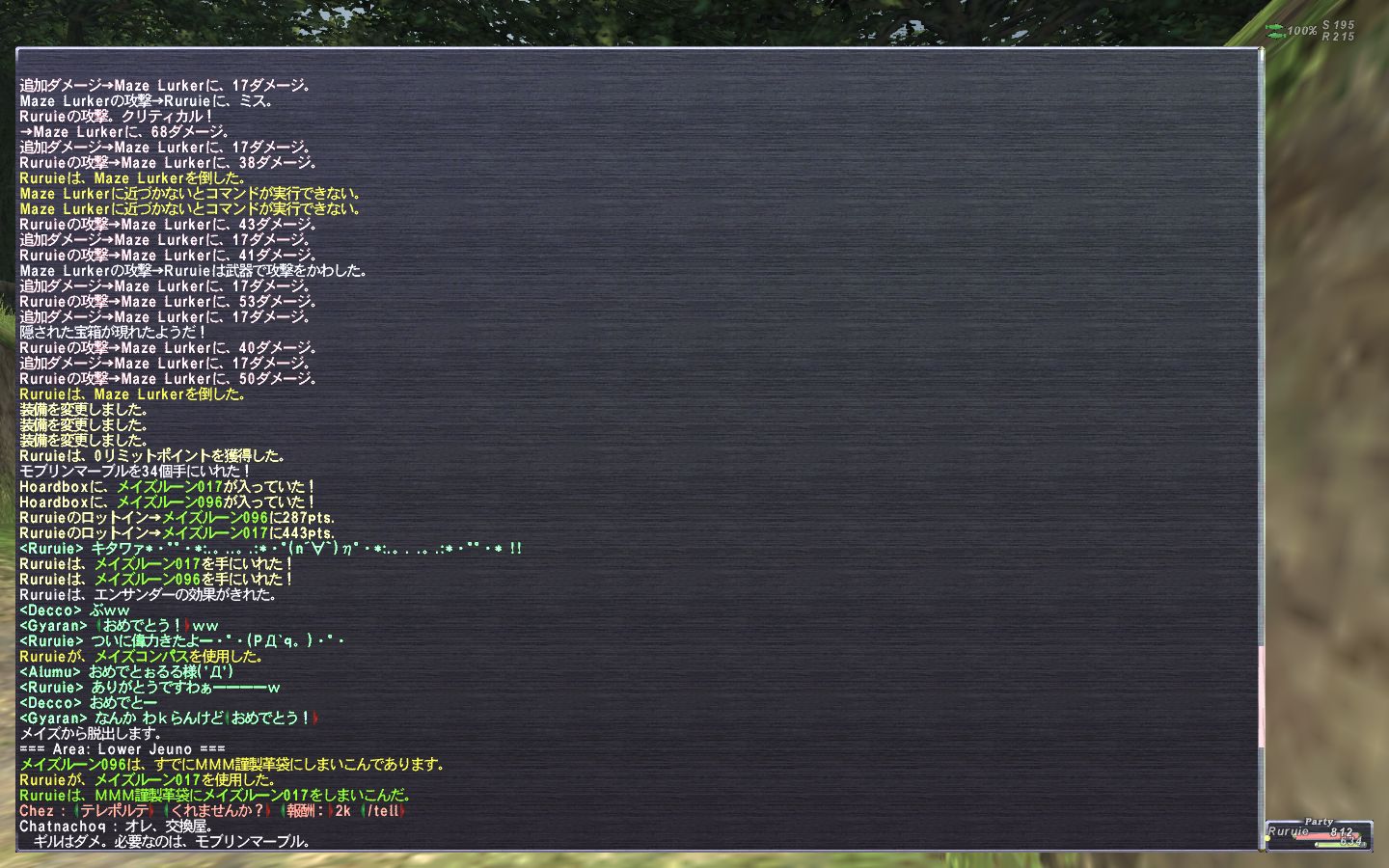Click the line "Ruruieが、メイズルーン017を使用した。"
Image resolution: width=1389 pixels, height=868 pixels.
(x=148, y=779)
